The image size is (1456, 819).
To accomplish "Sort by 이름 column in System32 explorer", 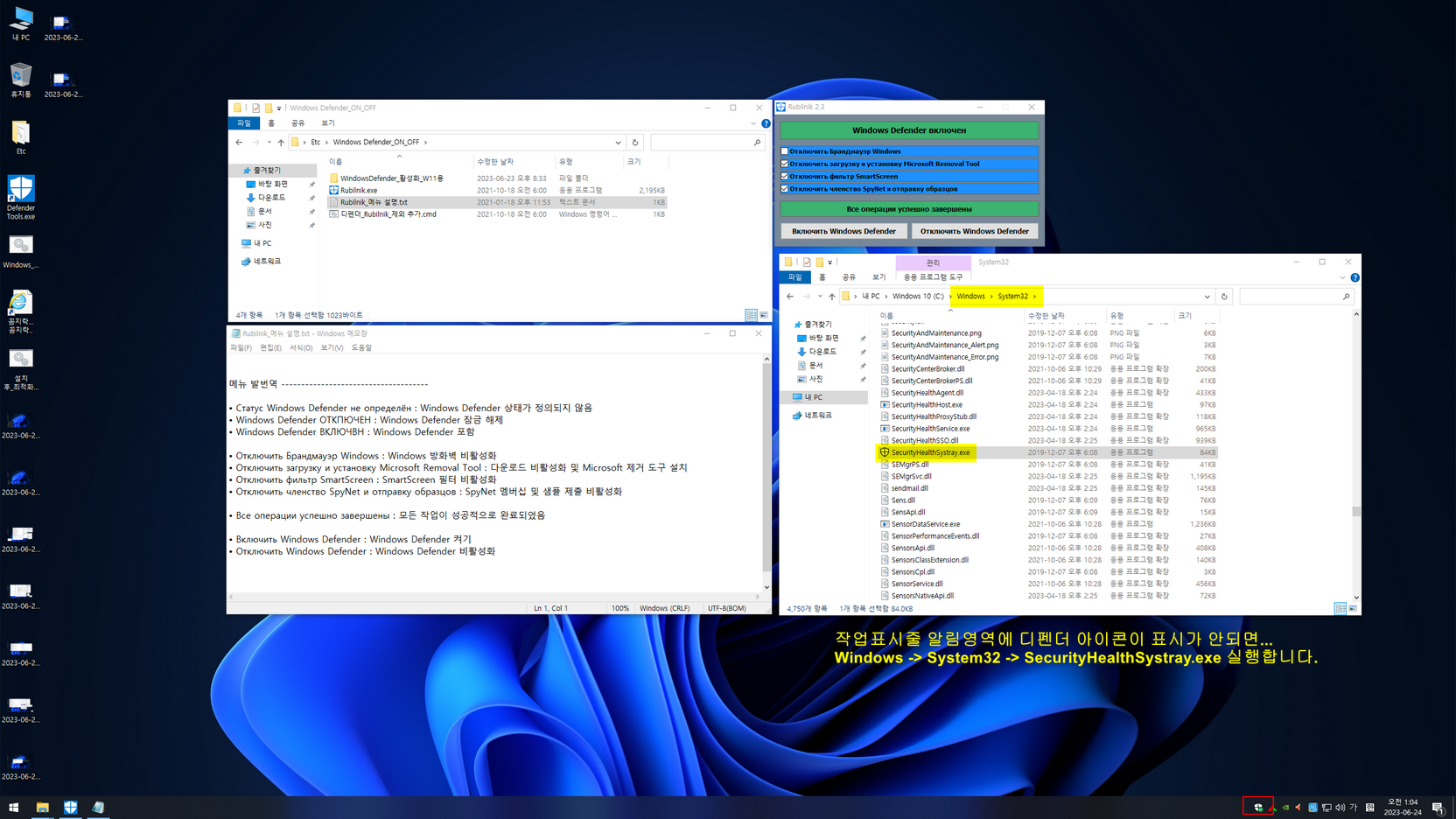I will (950, 316).
